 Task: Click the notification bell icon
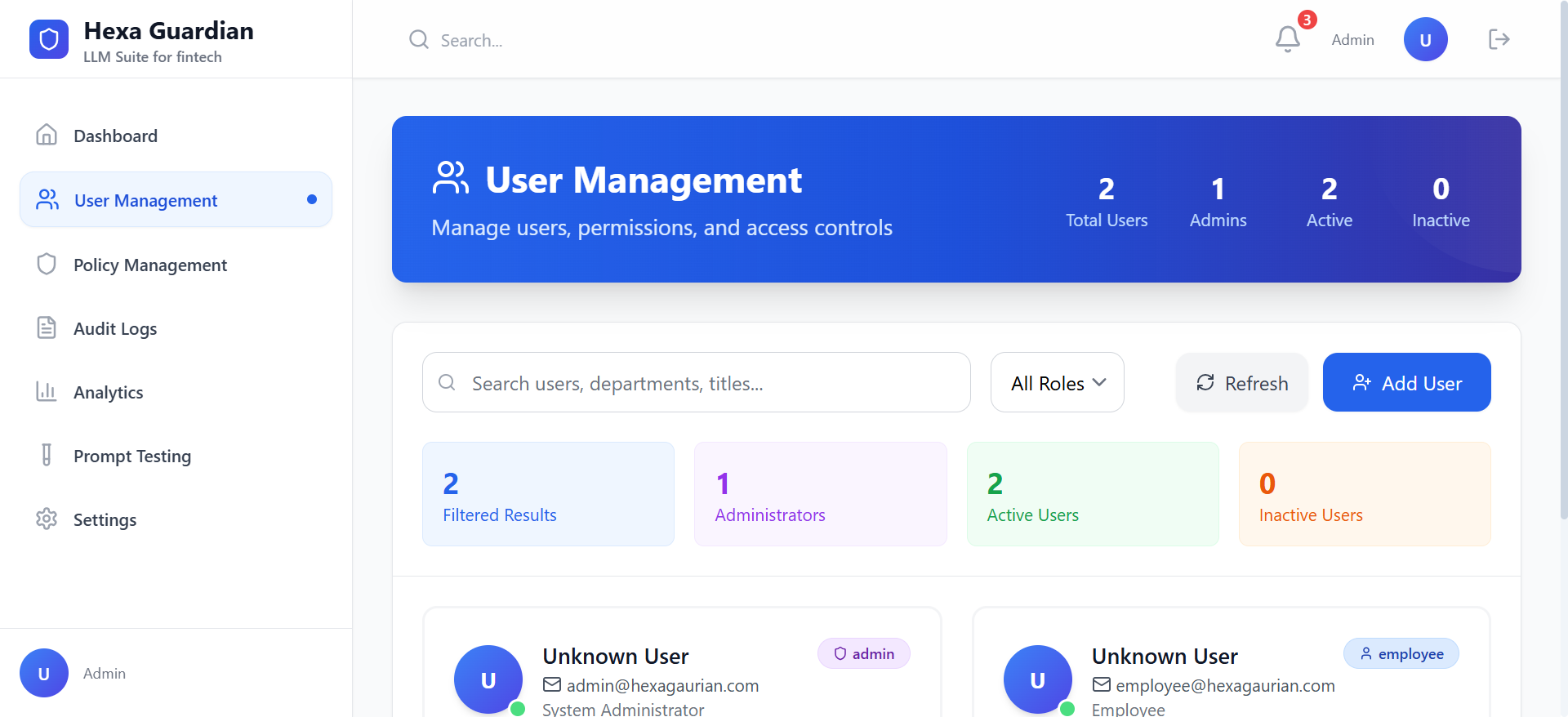1287,39
